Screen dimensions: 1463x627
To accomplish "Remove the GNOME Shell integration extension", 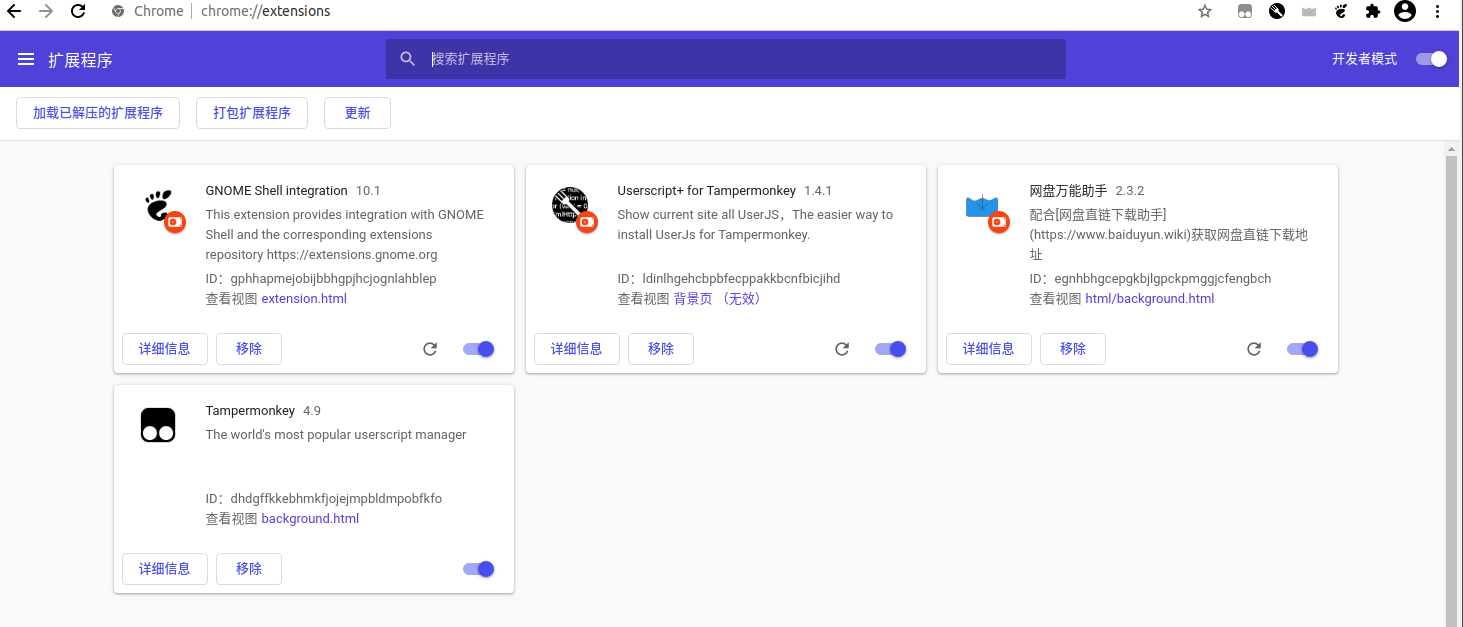I will [x=249, y=349].
